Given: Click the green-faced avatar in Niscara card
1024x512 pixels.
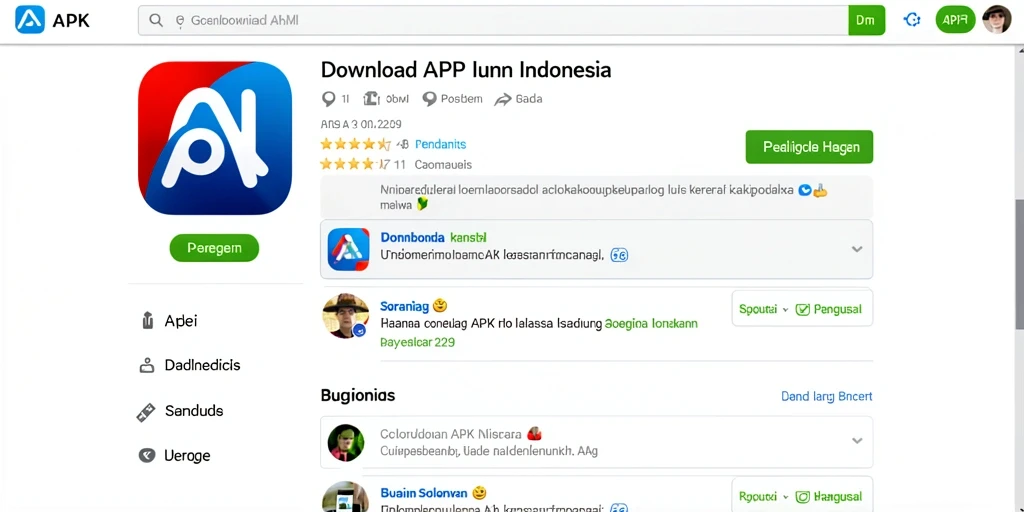Looking at the screenshot, I should click(x=345, y=443).
